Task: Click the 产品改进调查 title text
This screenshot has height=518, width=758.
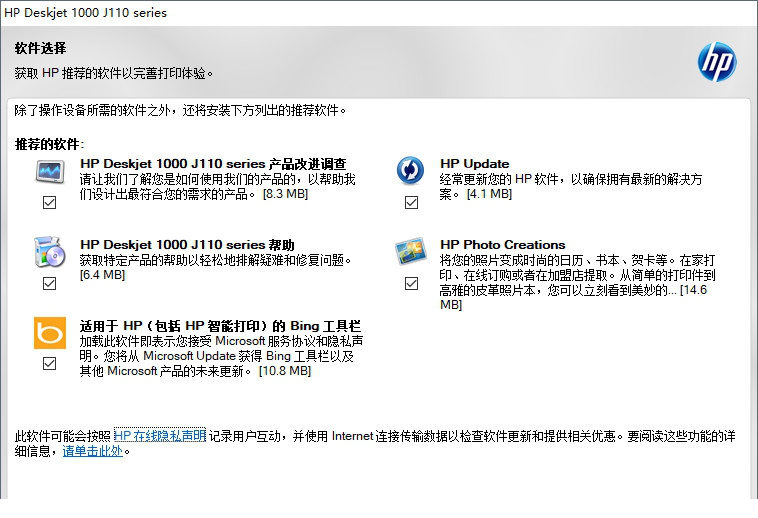Action: 213,164
